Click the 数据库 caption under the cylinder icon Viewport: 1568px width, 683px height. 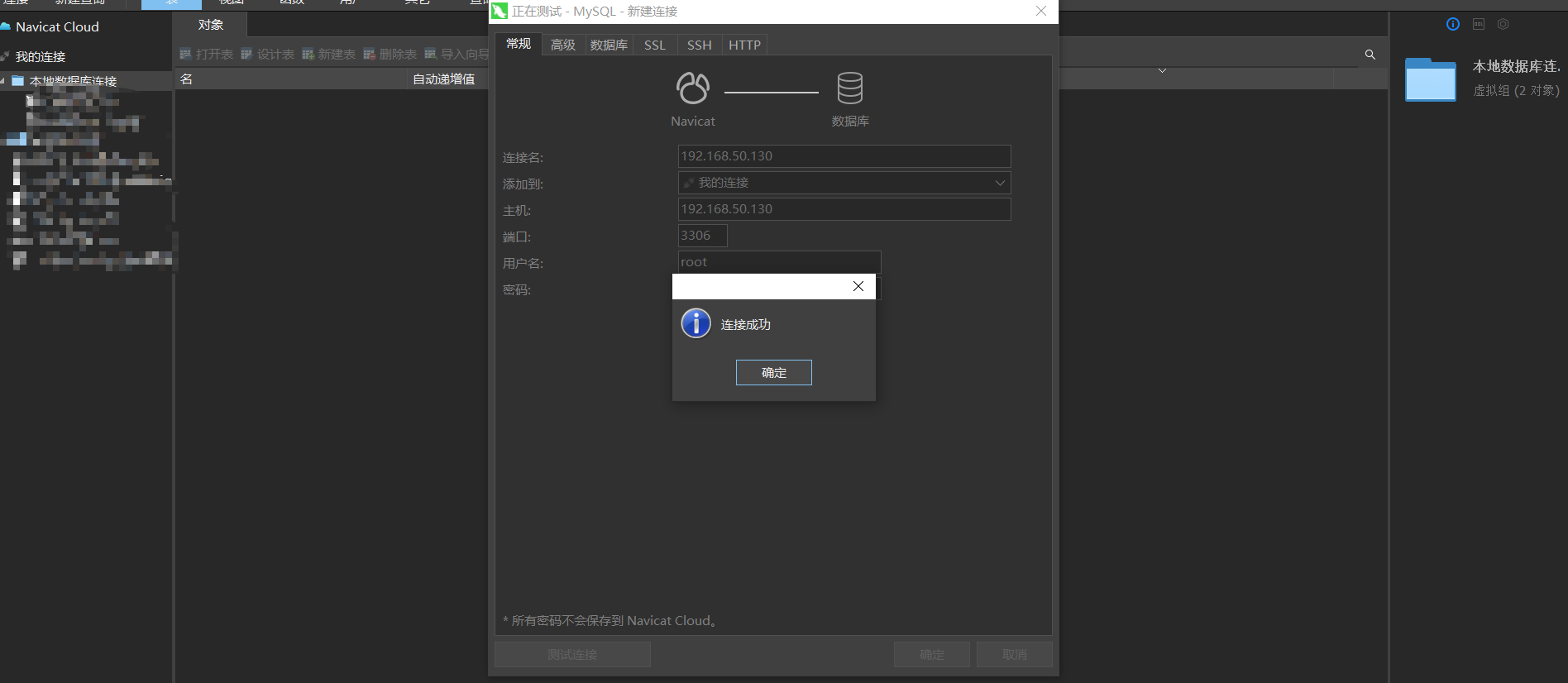tap(850, 122)
